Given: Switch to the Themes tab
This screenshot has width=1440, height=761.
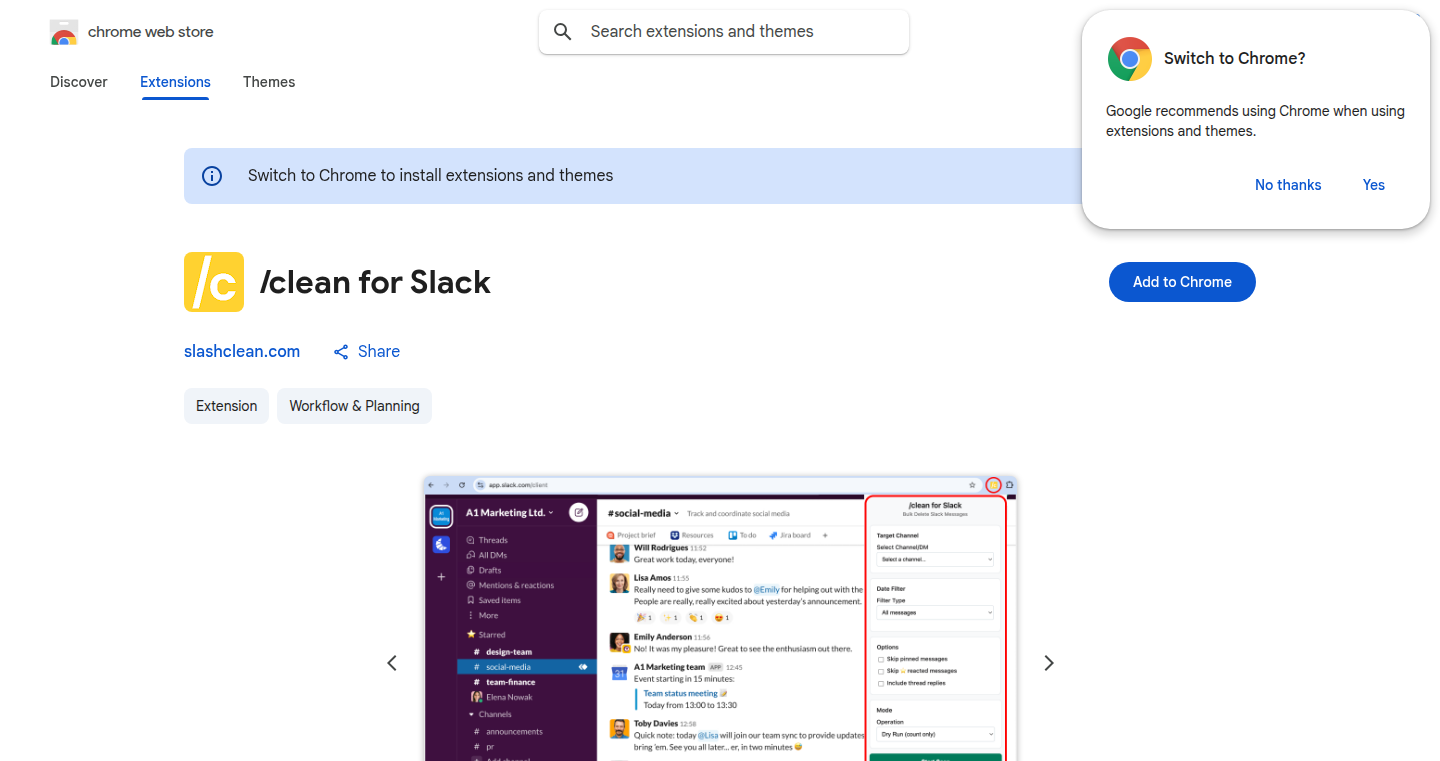Looking at the screenshot, I should (x=269, y=82).
